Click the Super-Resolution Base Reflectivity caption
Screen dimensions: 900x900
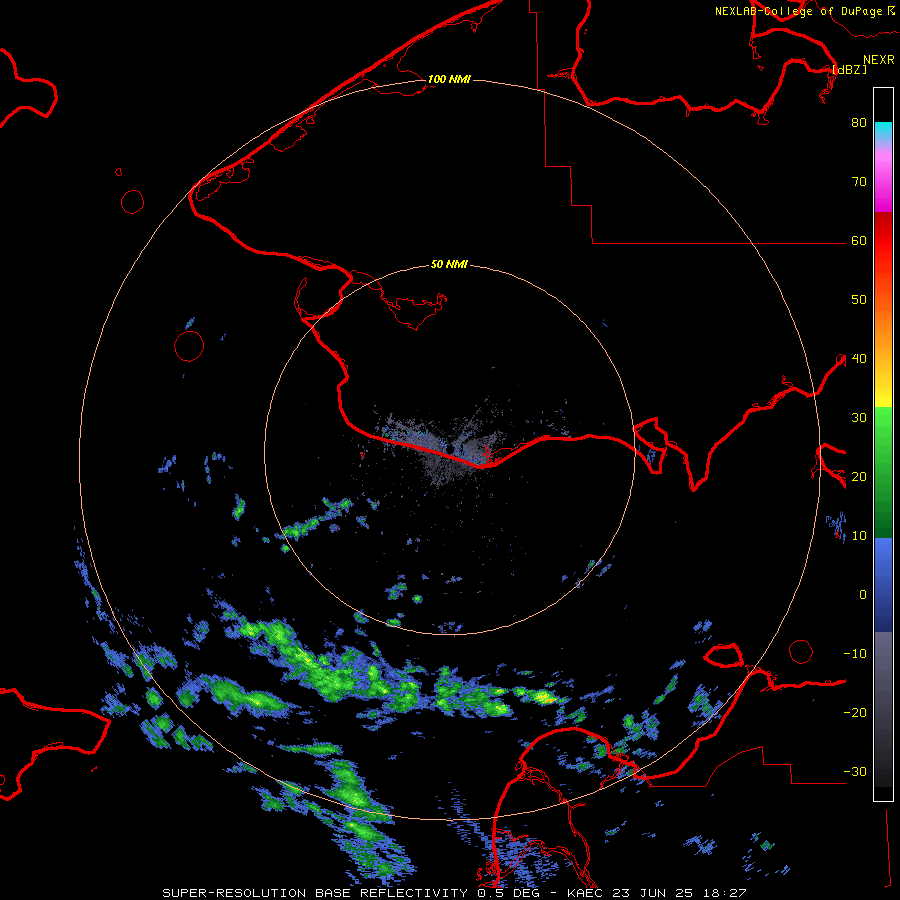(x=454, y=893)
